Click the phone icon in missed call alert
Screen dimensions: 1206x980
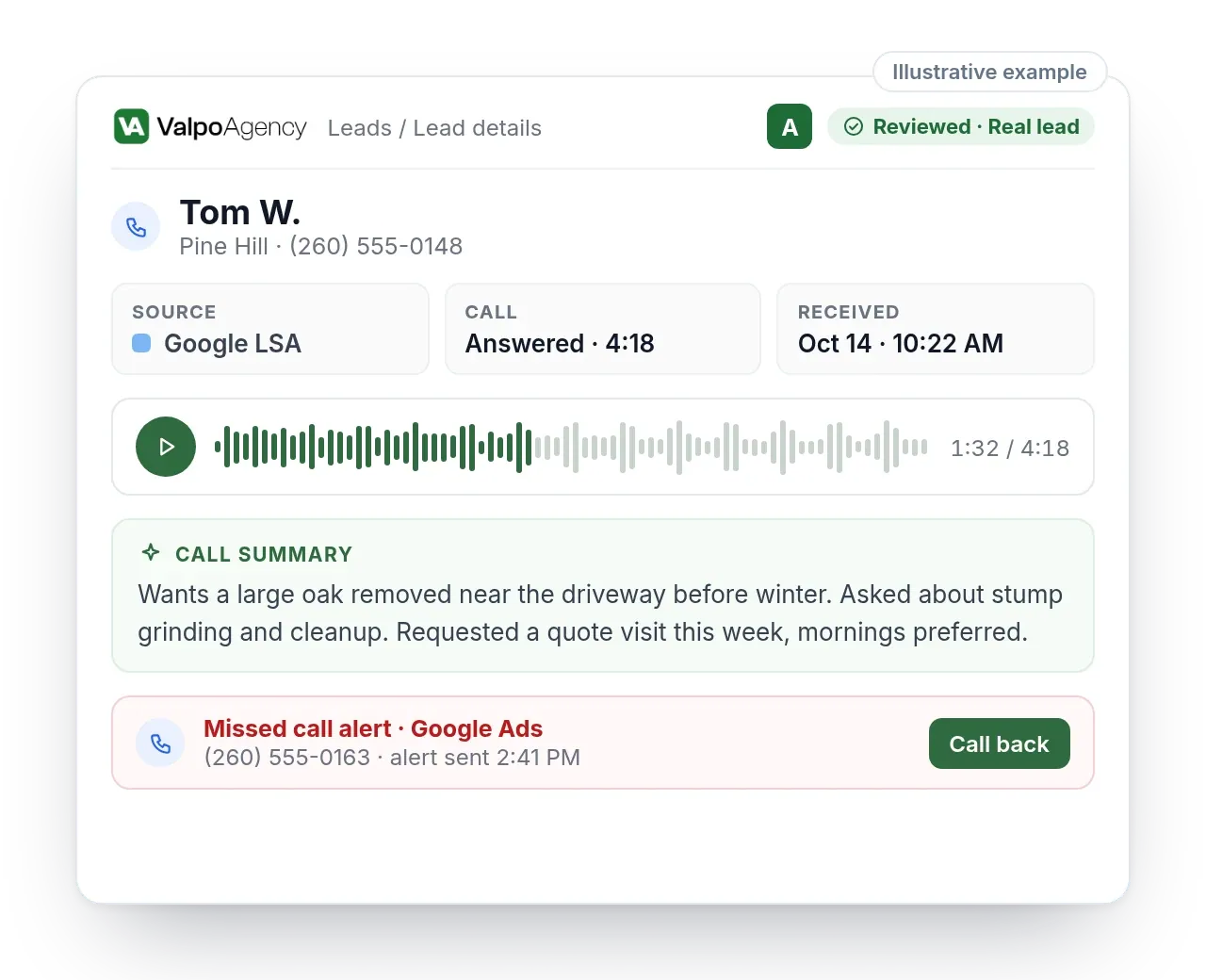pos(161,743)
